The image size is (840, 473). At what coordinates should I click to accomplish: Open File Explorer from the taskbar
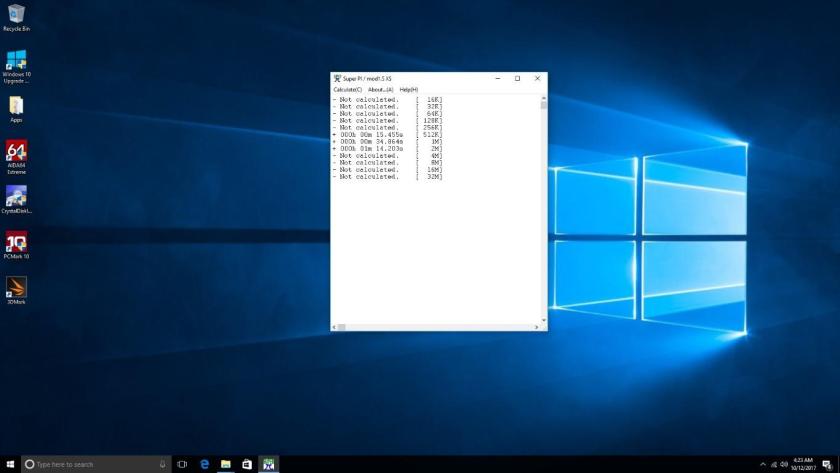pos(226,464)
